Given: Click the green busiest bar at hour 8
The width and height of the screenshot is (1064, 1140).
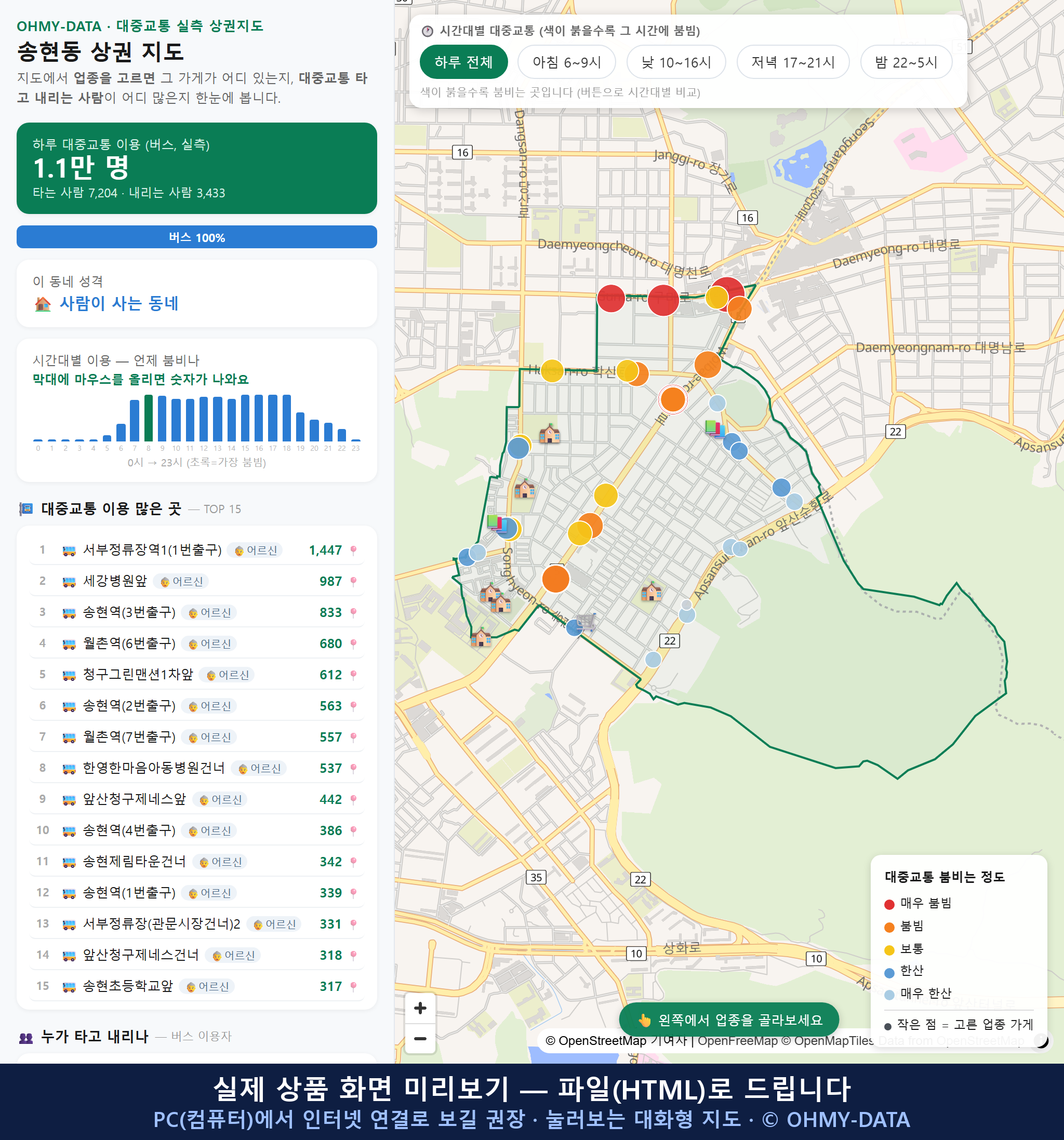Looking at the screenshot, I should pyautogui.click(x=149, y=418).
